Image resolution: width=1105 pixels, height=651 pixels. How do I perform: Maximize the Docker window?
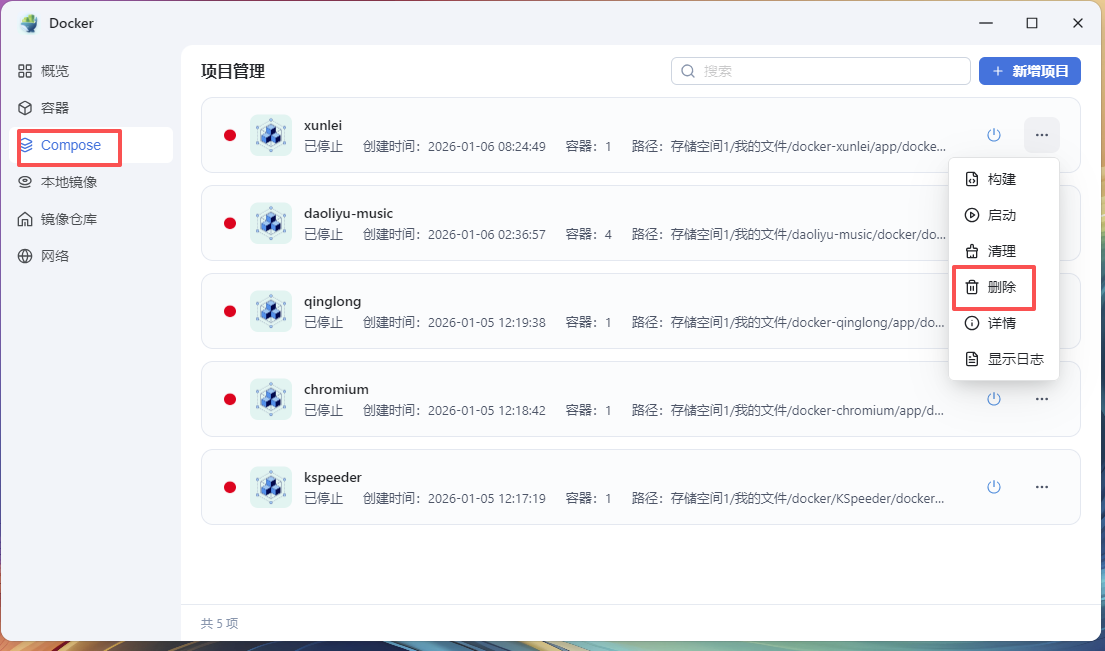tap(1032, 23)
